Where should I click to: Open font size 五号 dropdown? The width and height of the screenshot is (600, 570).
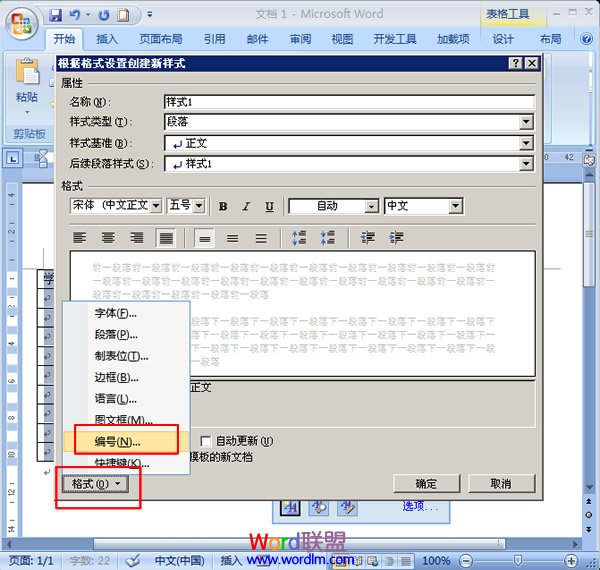click(199, 206)
